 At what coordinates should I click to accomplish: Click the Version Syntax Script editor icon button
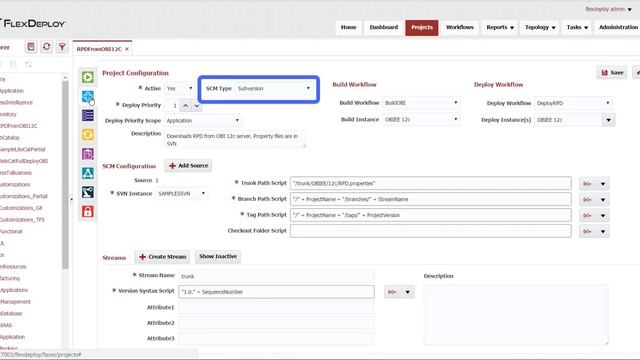(392, 292)
